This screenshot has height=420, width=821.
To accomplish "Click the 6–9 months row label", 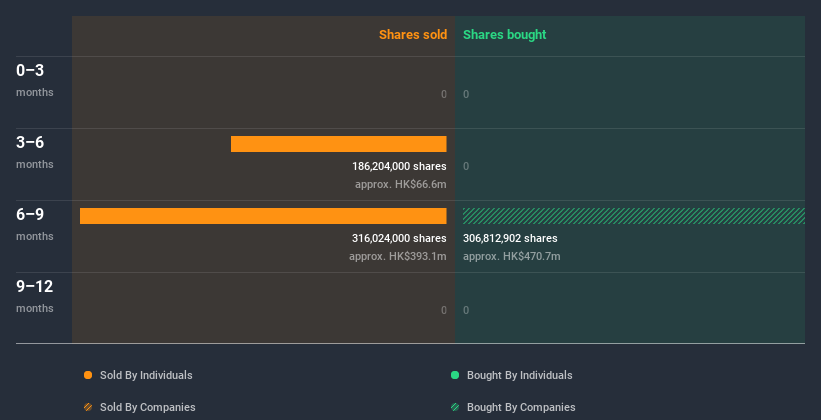I will tap(35, 224).
